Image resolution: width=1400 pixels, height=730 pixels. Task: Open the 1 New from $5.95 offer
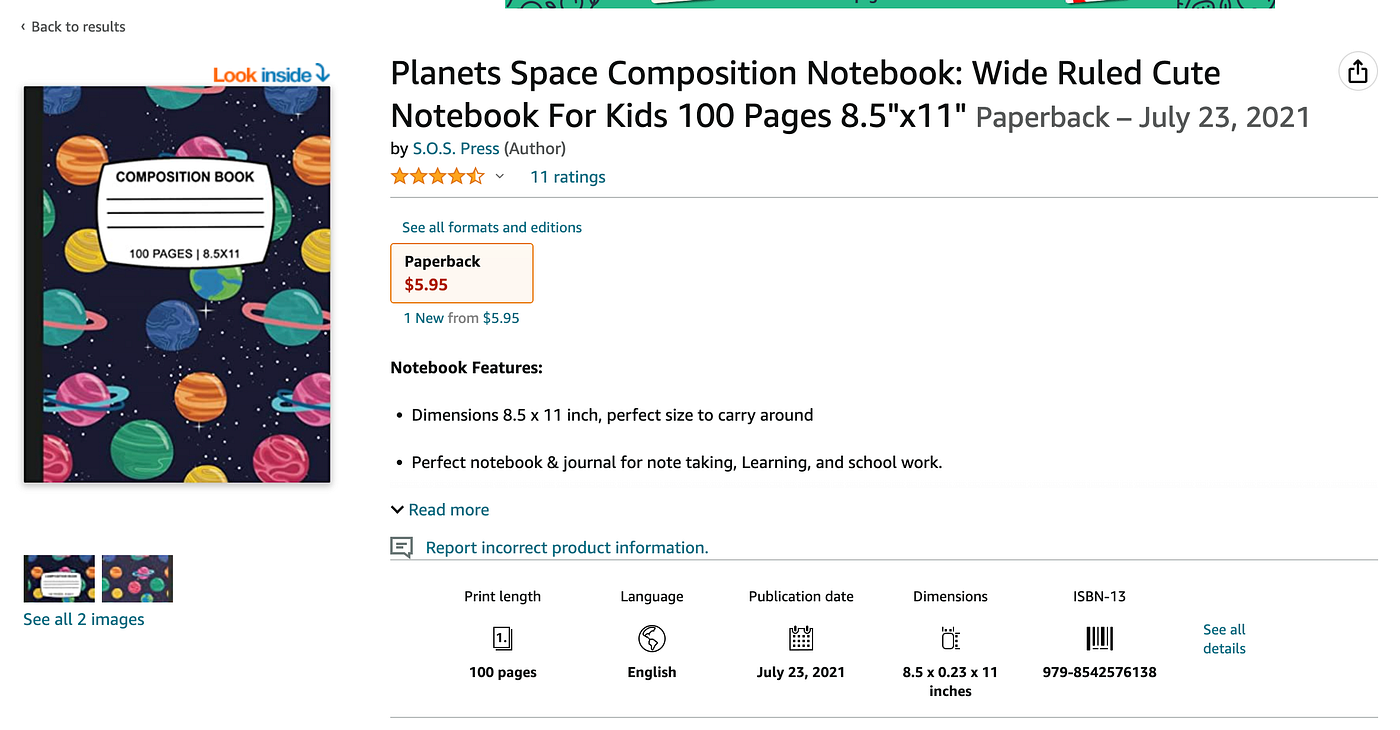coord(461,318)
